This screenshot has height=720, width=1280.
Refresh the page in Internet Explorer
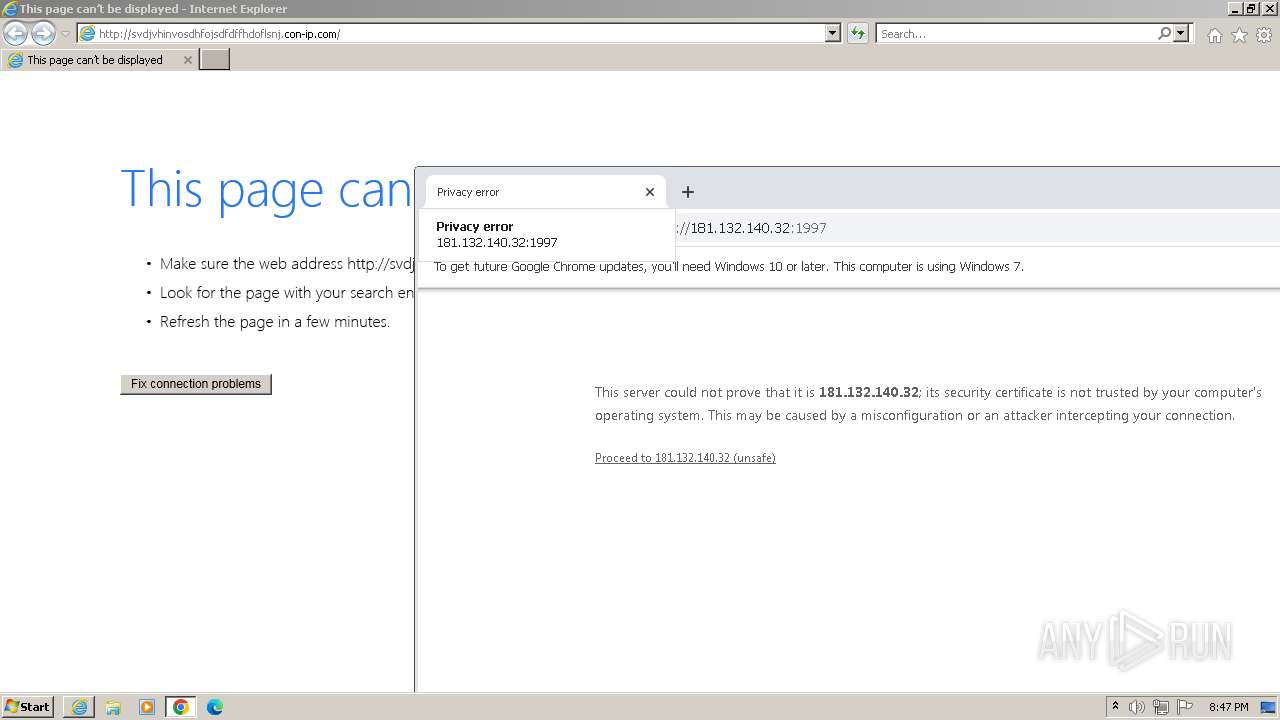pos(857,34)
